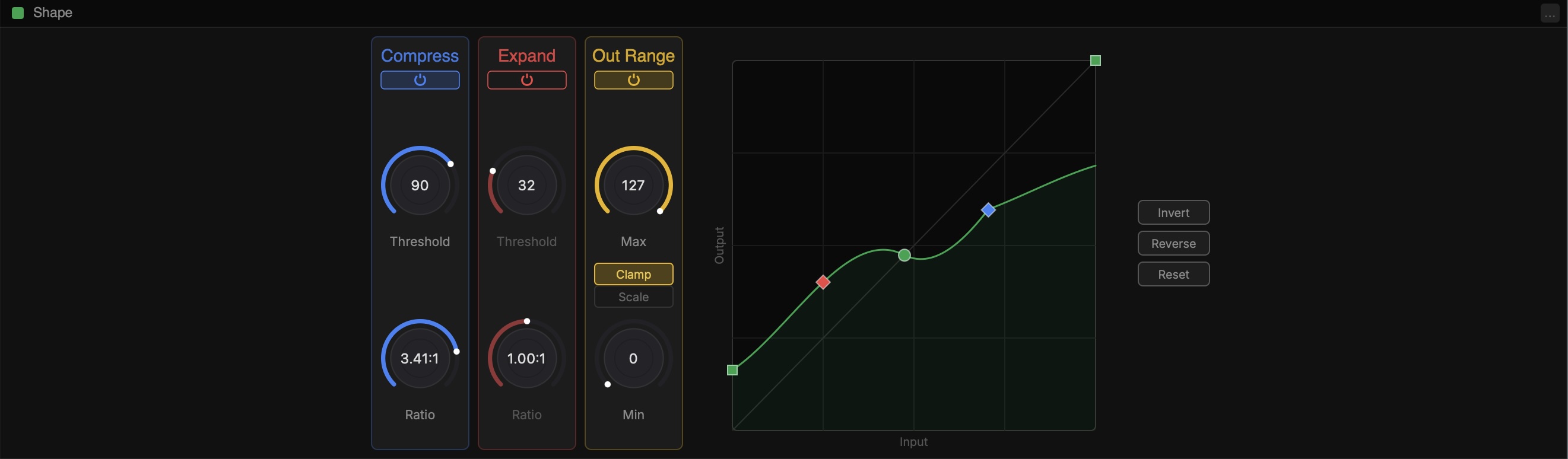Click the green circle midpoint handle on curve
Viewport: 1568px width, 459px height.
[x=904, y=256]
